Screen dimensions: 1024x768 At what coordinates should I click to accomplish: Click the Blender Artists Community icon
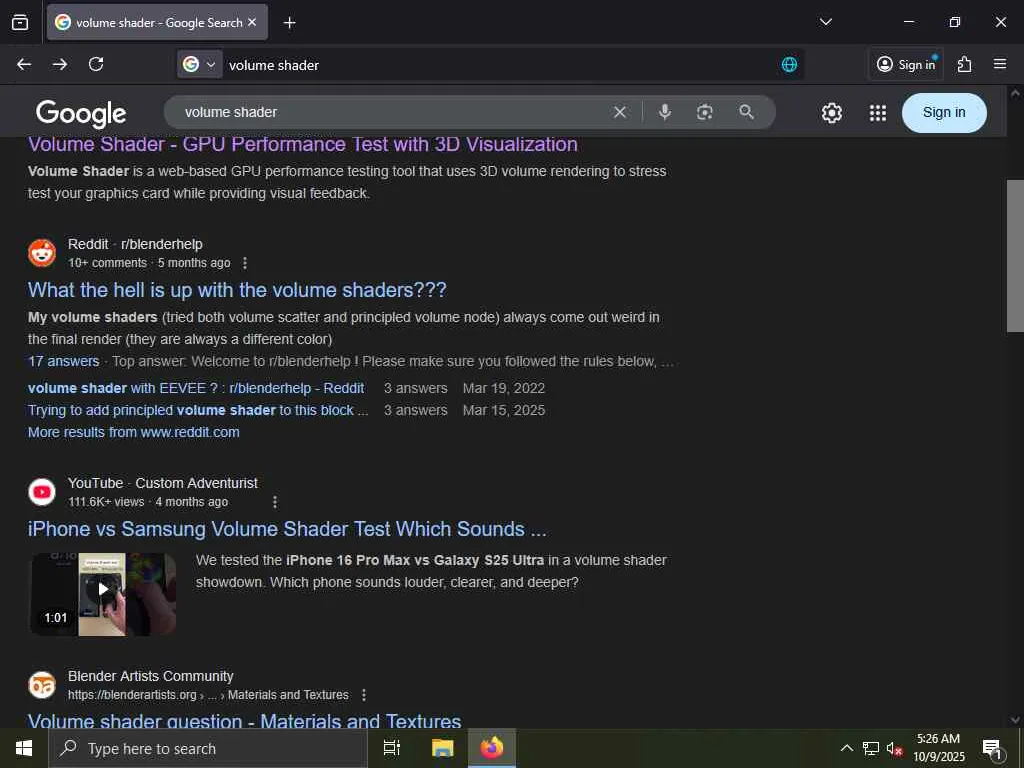click(x=42, y=685)
